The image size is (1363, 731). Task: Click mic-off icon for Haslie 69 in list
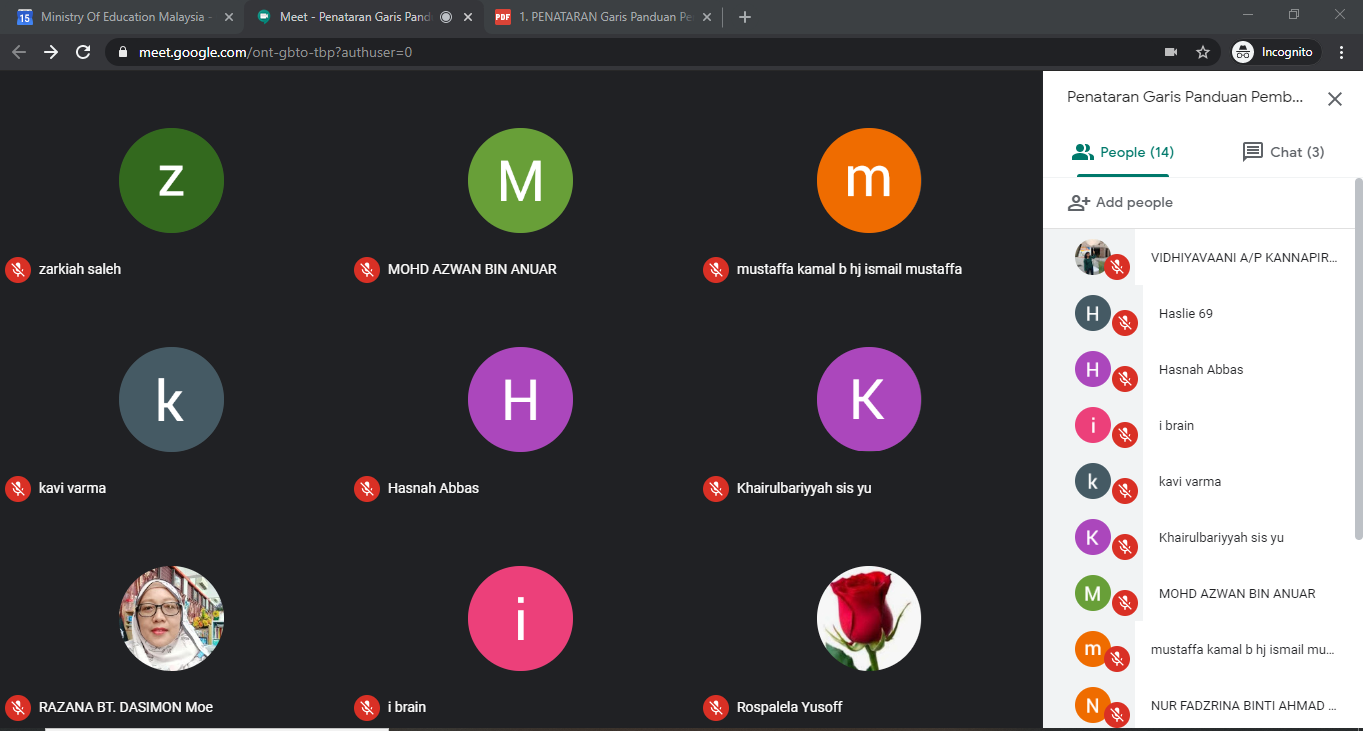click(x=1125, y=323)
